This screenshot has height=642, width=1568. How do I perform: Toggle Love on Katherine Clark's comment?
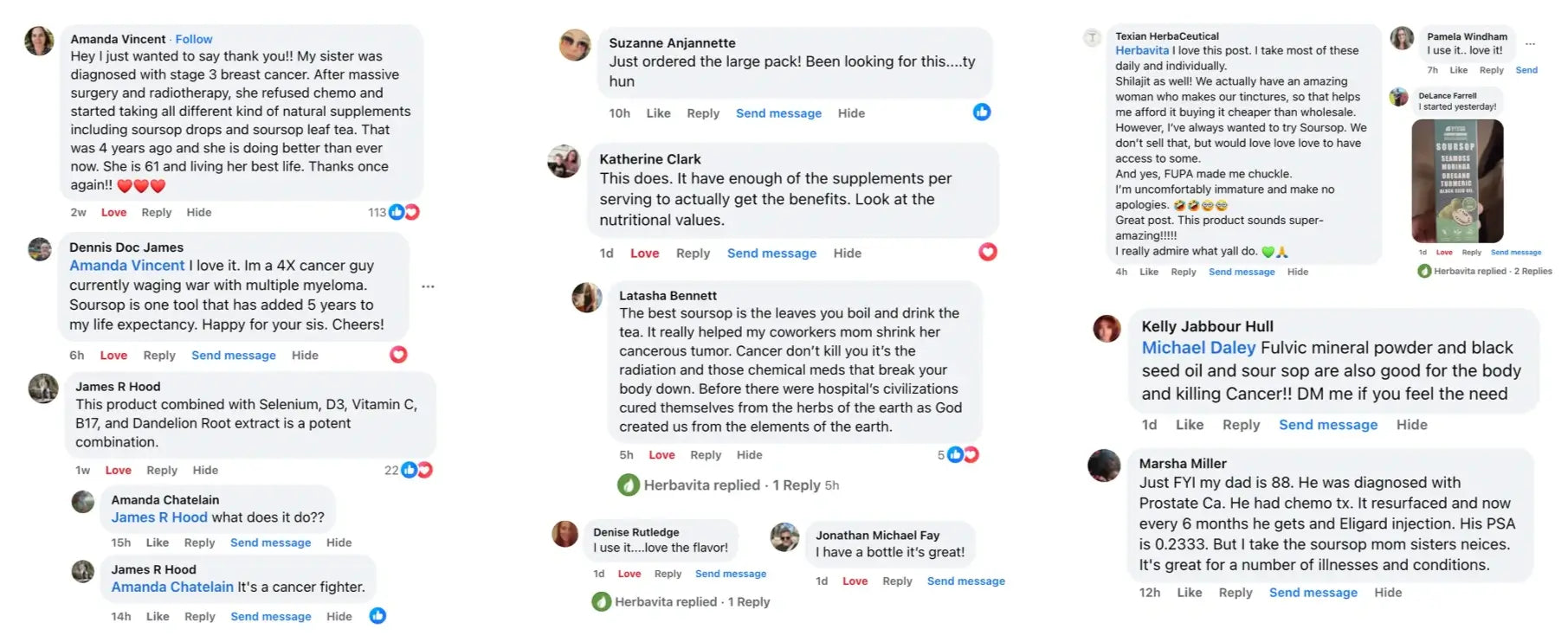(x=644, y=254)
